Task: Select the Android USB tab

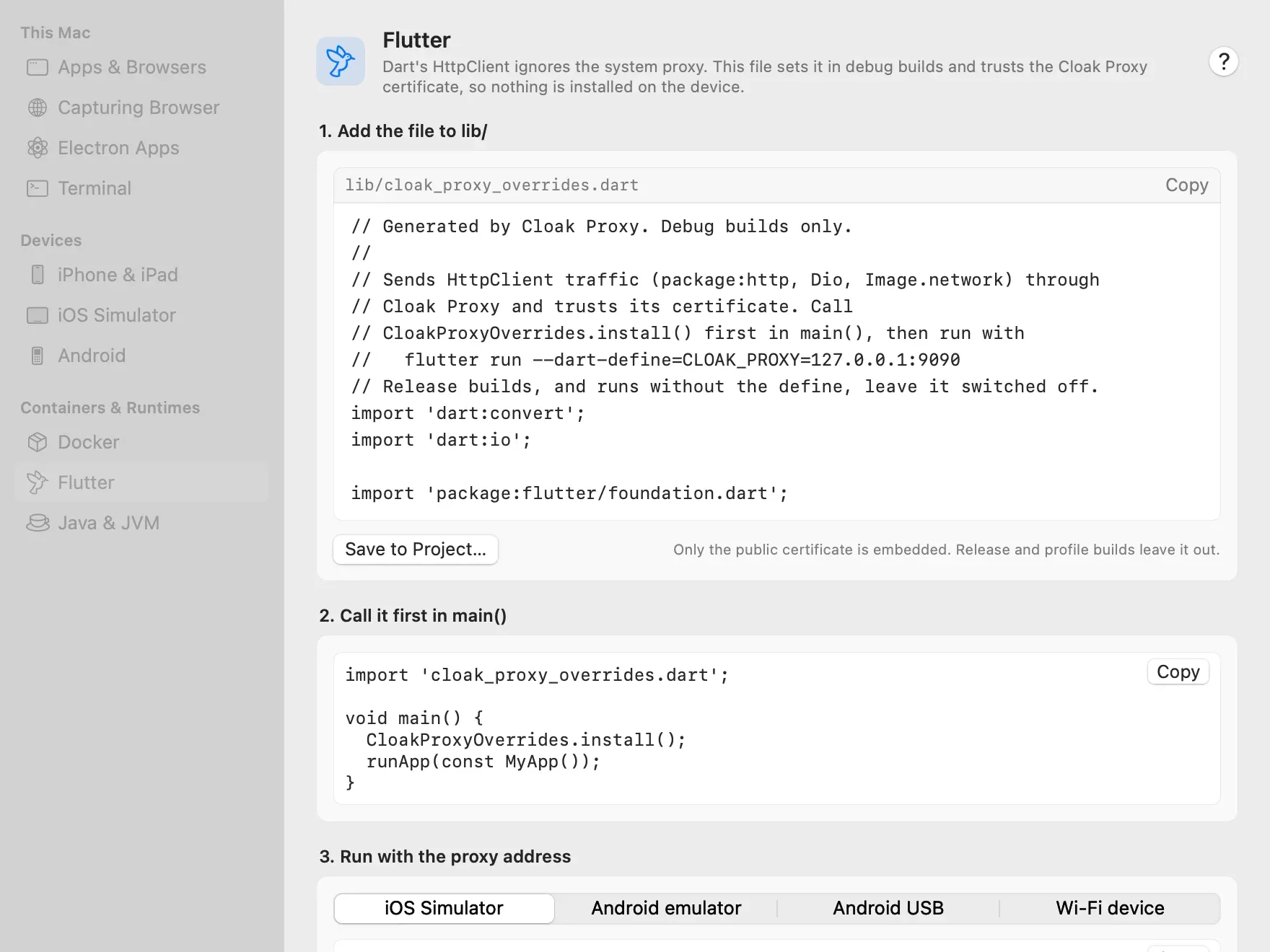Action: [888, 908]
